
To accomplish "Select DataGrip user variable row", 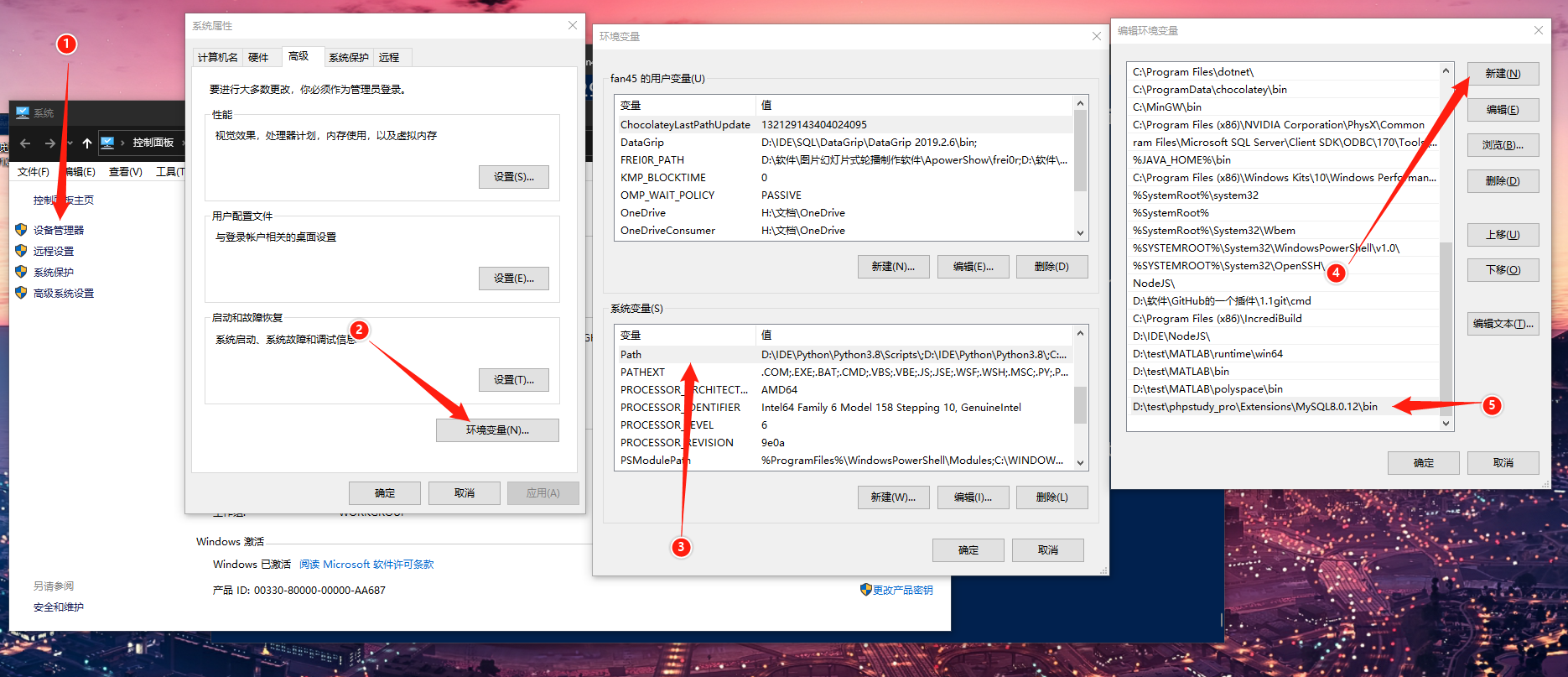I will click(x=844, y=142).
